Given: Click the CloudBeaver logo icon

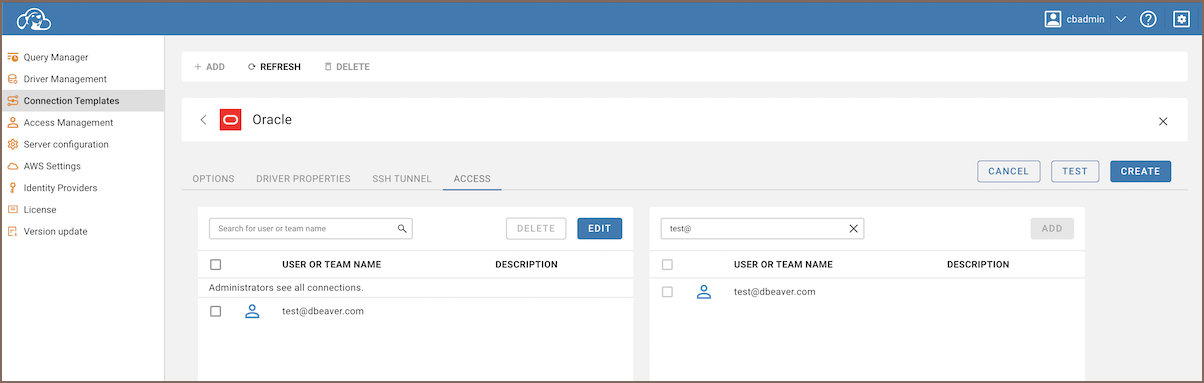Looking at the screenshot, I should (x=34, y=19).
